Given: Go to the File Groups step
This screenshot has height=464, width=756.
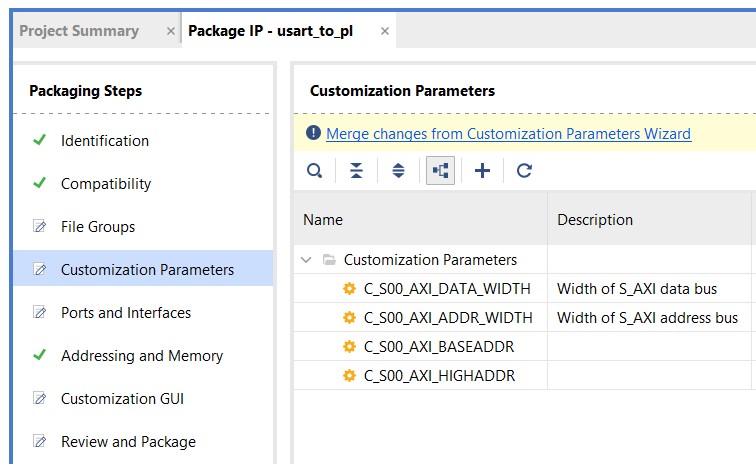Looking at the screenshot, I should click(x=98, y=227).
